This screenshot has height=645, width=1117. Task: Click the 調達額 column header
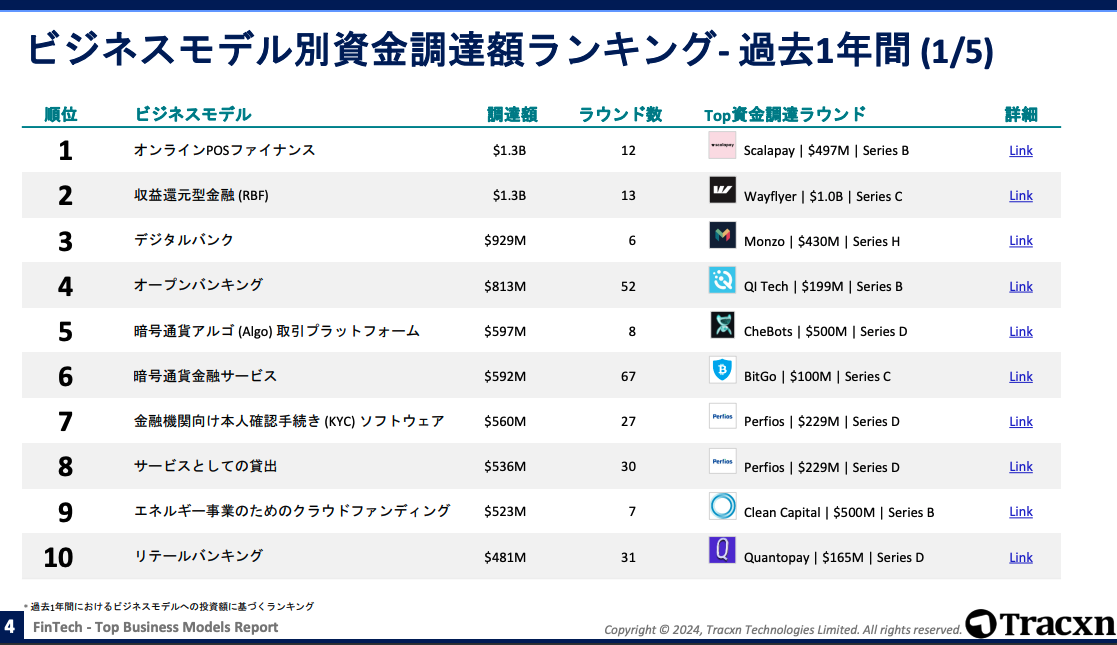512,114
